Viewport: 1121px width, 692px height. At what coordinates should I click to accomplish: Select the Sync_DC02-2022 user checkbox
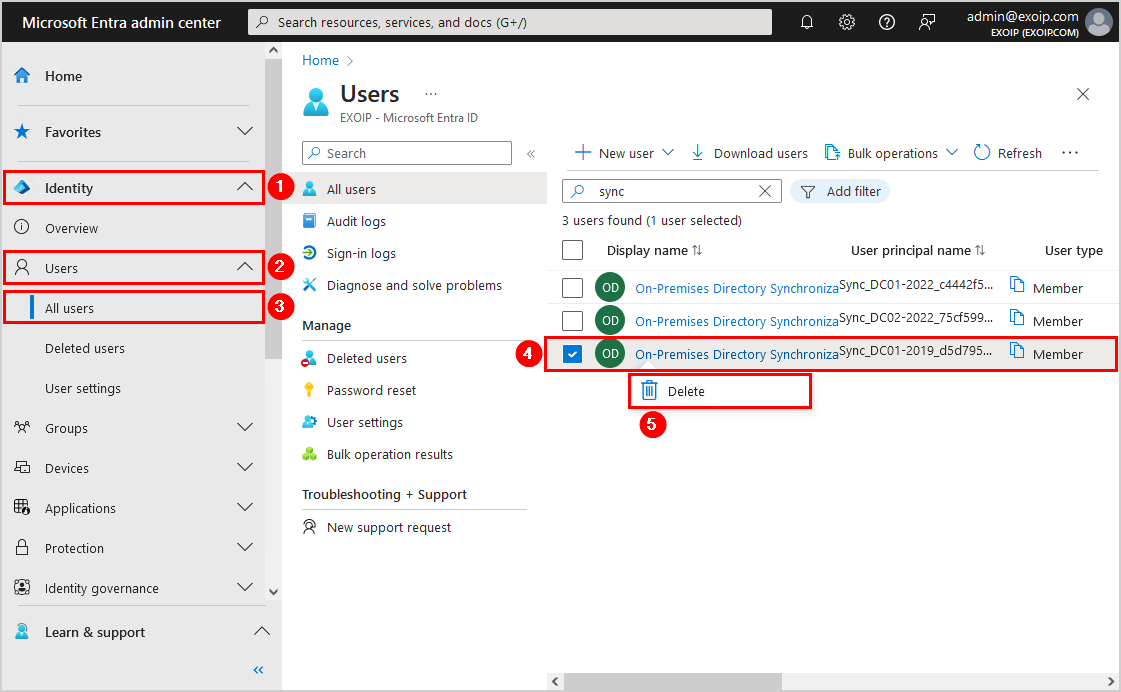(573, 321)
